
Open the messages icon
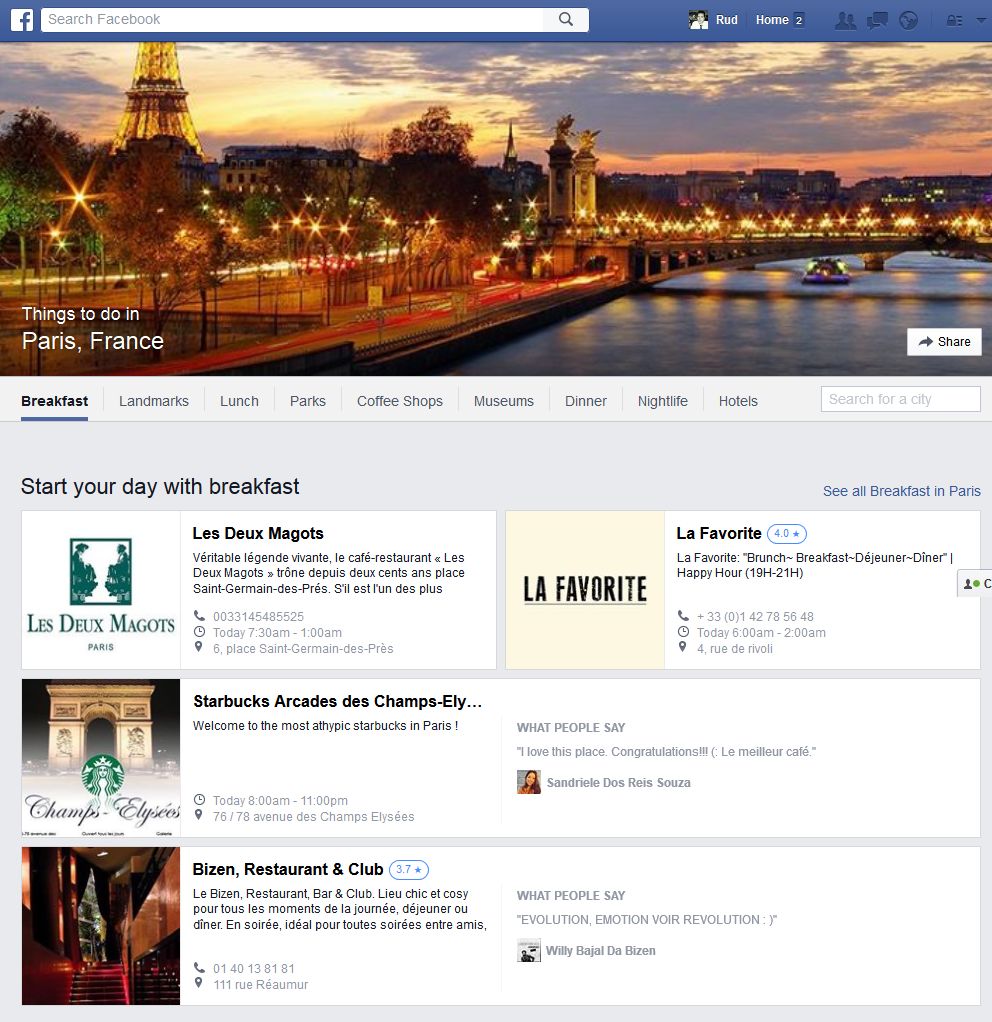click(x=877, y=20)
